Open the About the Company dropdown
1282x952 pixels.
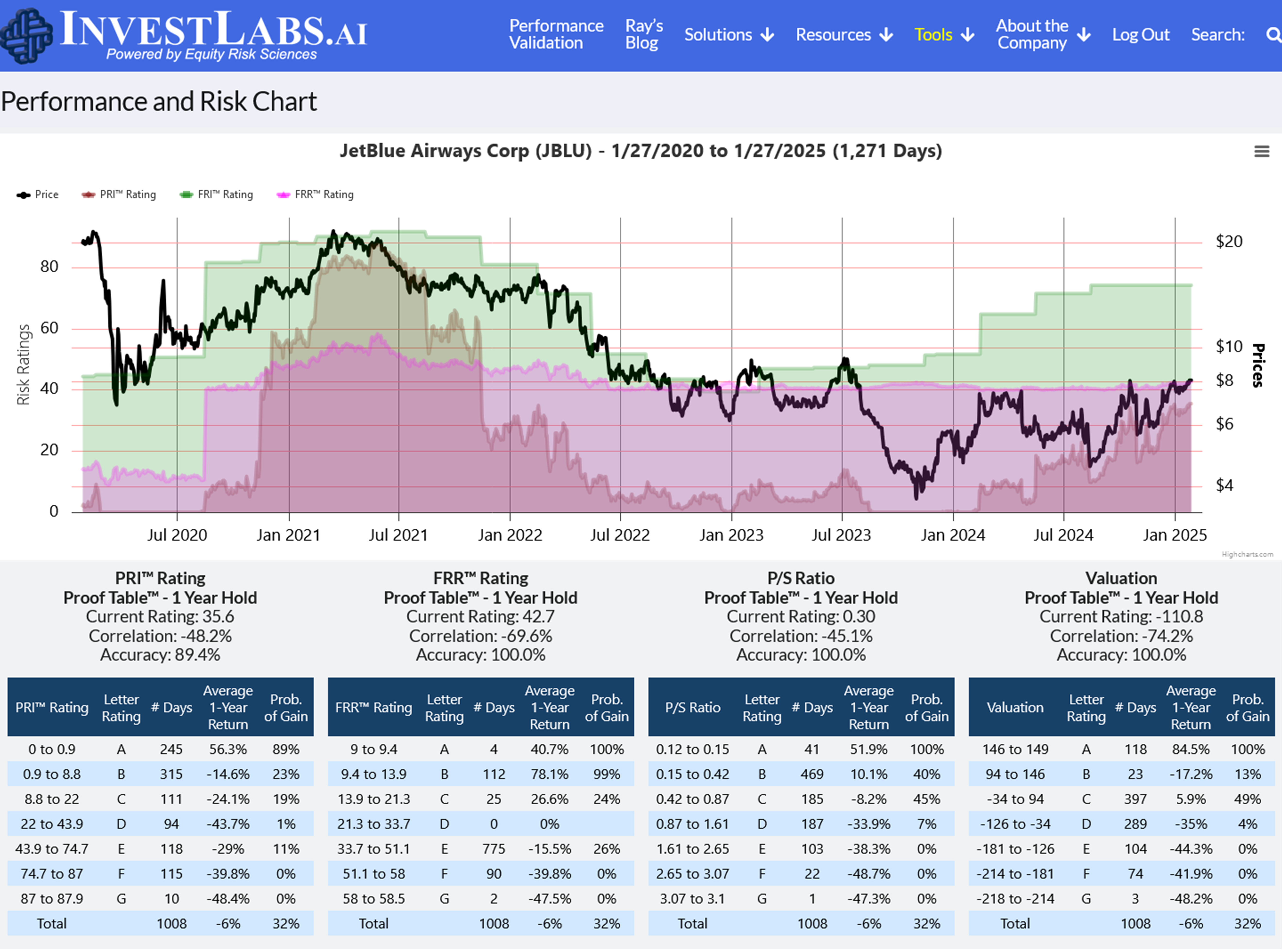tap(1032, 34)
